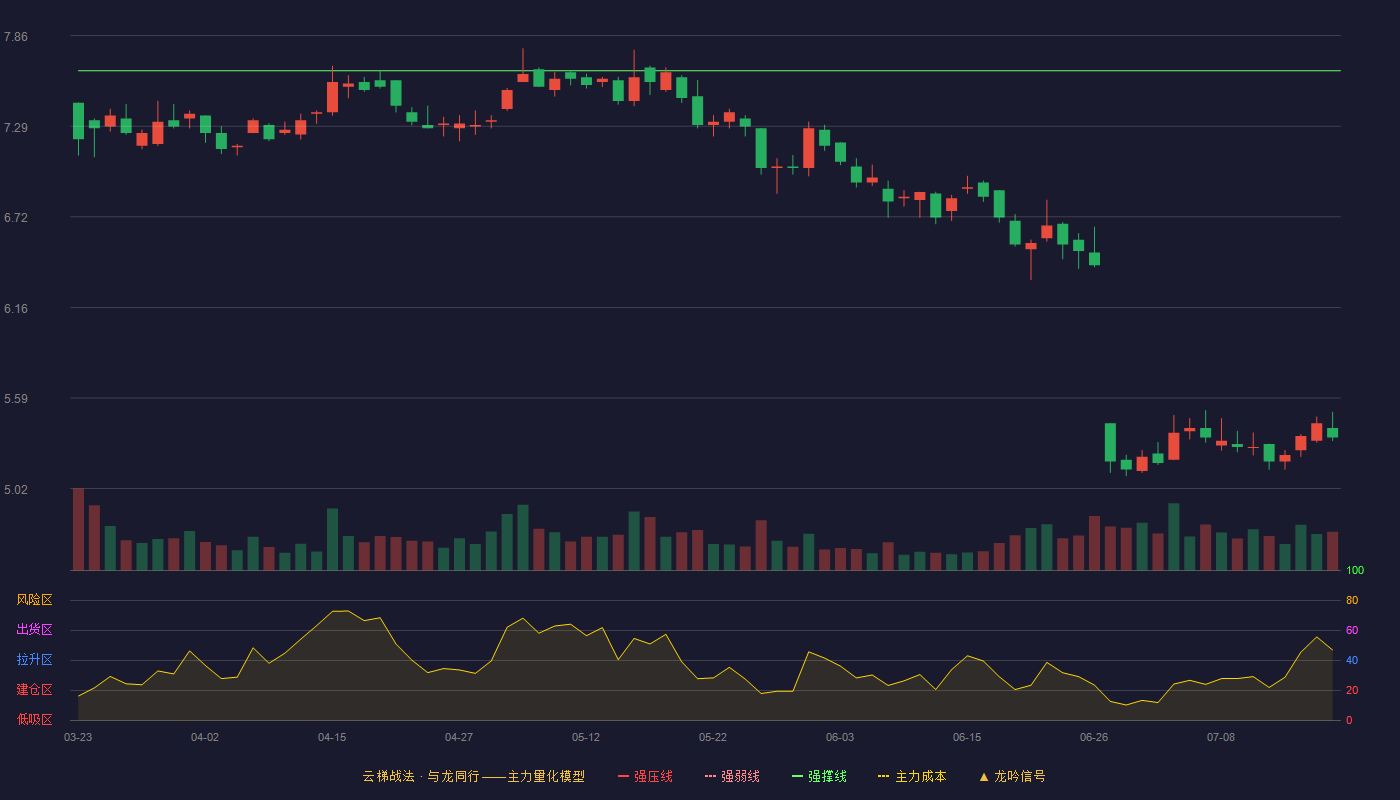Select the 建仓区 zone label
Screen dimensions: 1400x800
click(x=34, y=690)
